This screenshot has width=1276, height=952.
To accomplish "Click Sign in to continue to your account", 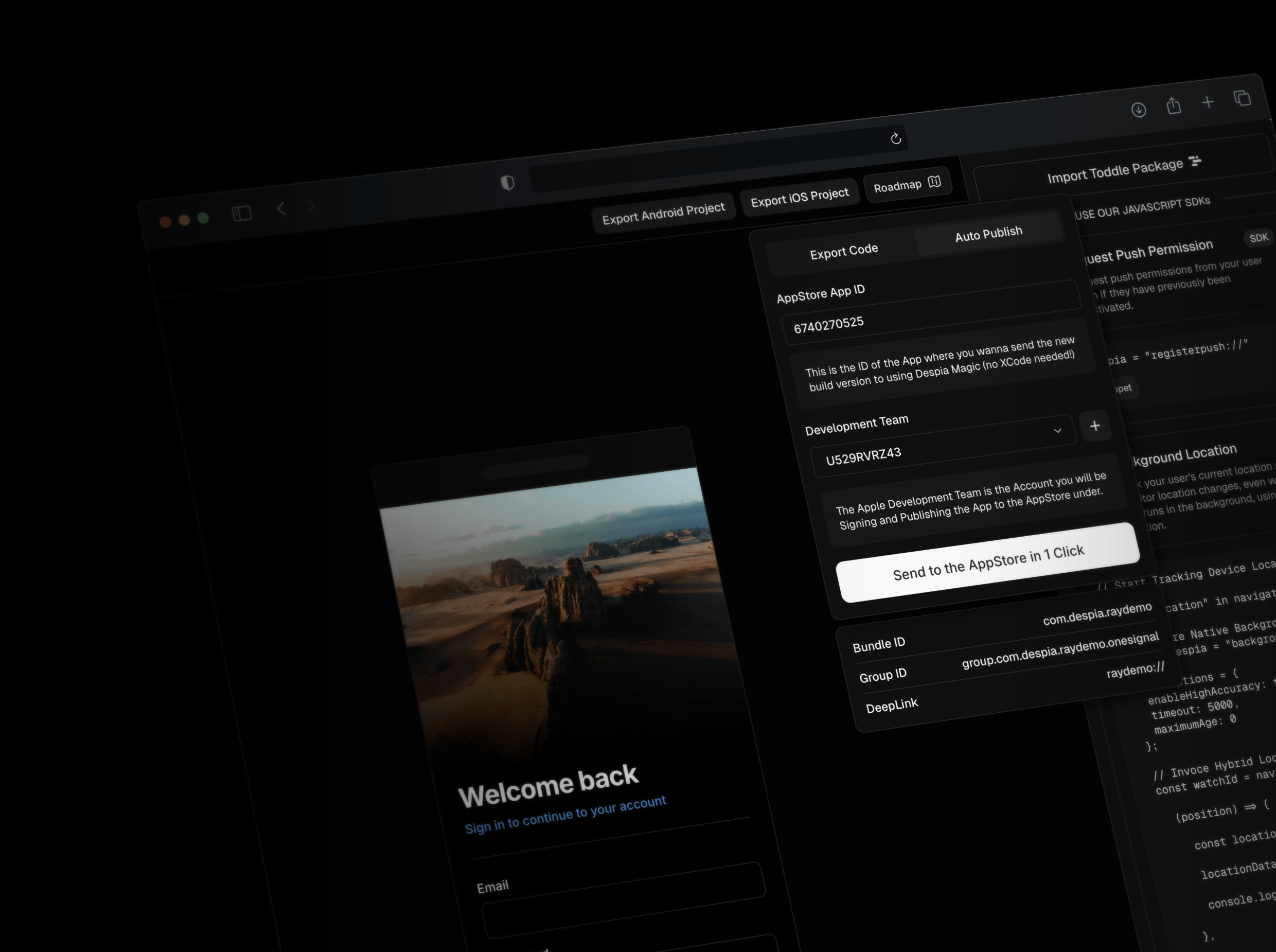I will [565, 814].
